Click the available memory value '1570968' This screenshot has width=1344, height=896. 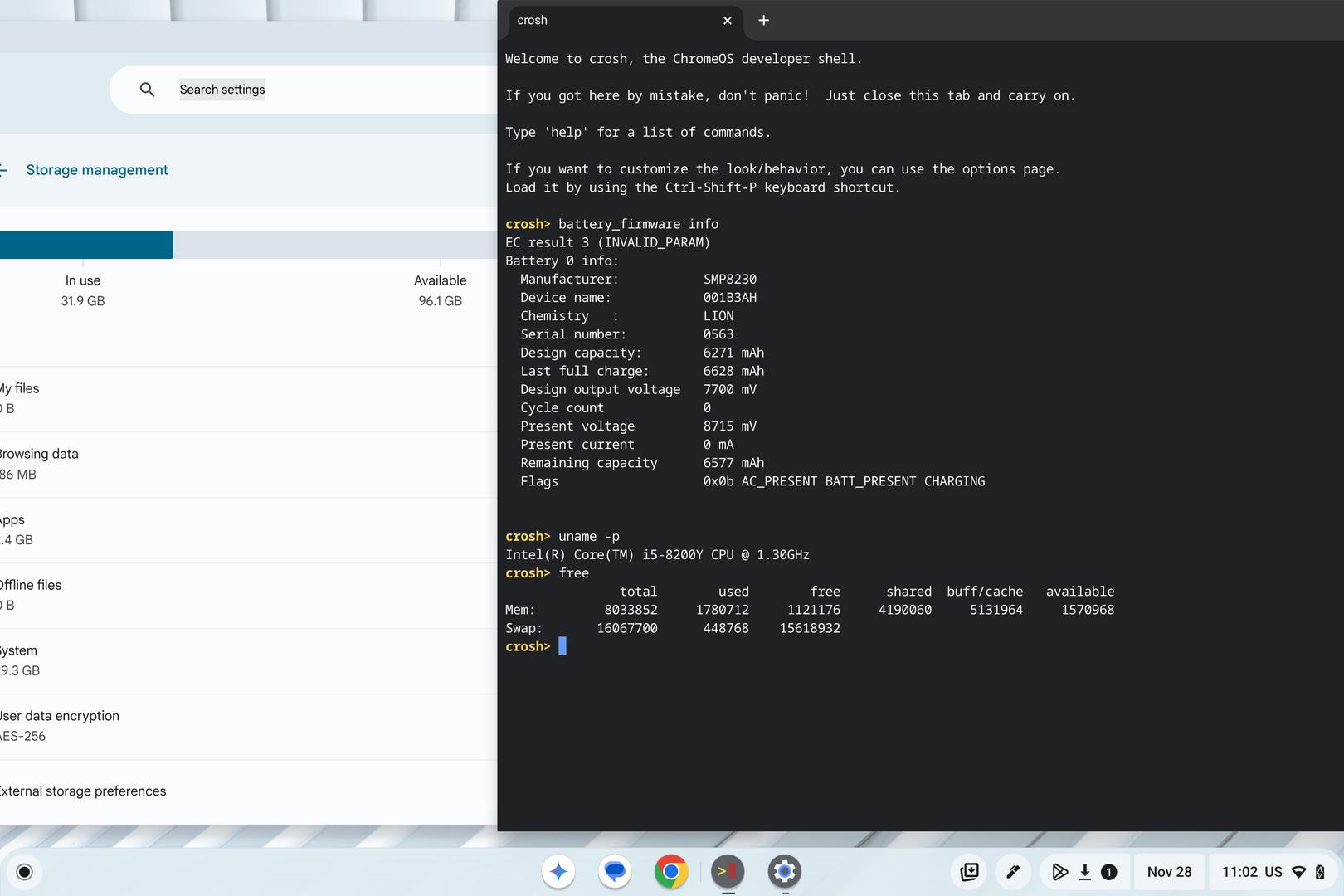1088,610
